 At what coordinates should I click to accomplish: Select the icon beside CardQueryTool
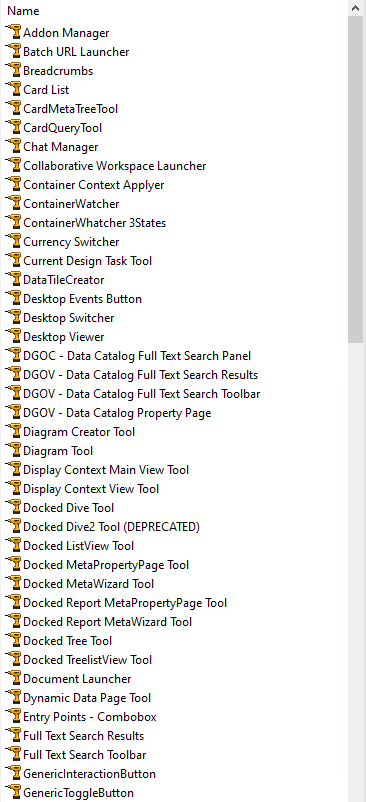pyautogui.click(x=13, y=127)
